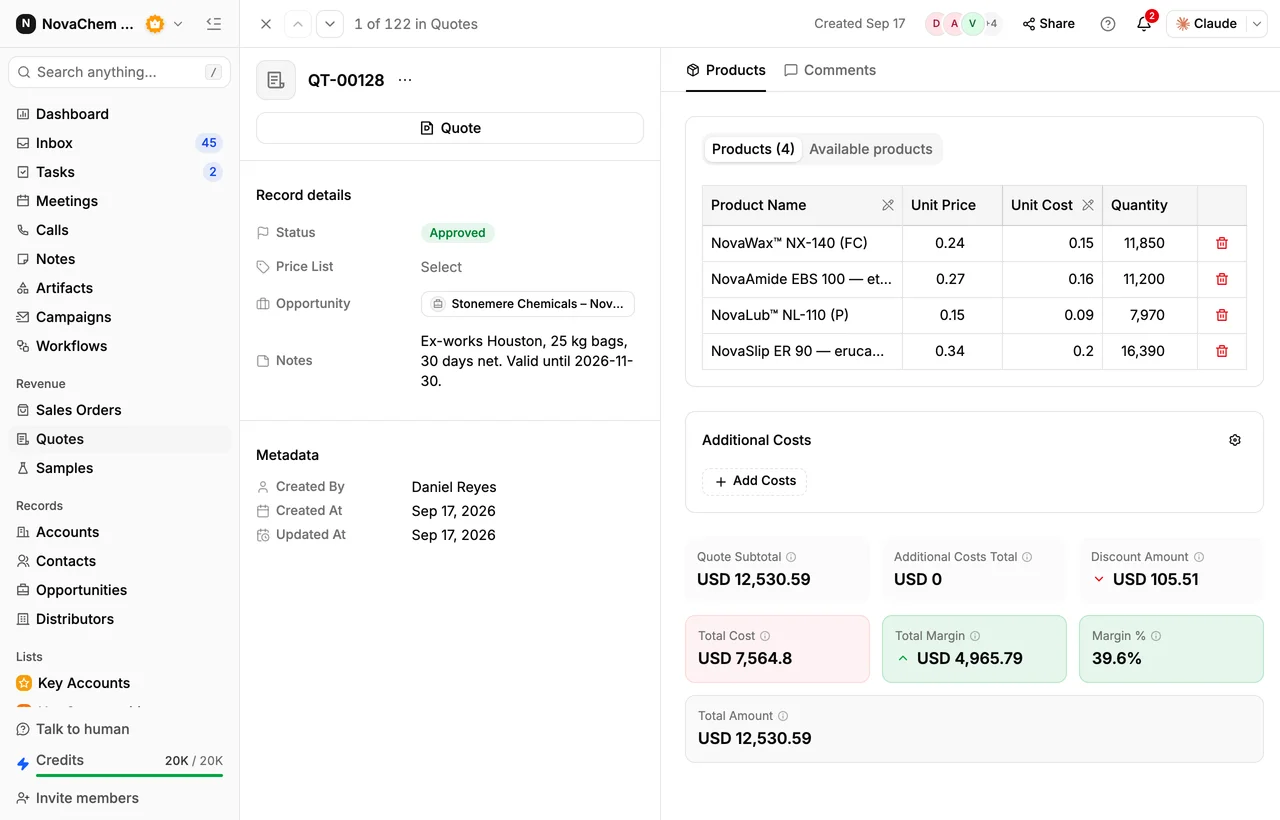The height and width of the screenshot is (820, 1280).
Task: Open the QT-00128 more options menu
Action: (x=405, y=80)
